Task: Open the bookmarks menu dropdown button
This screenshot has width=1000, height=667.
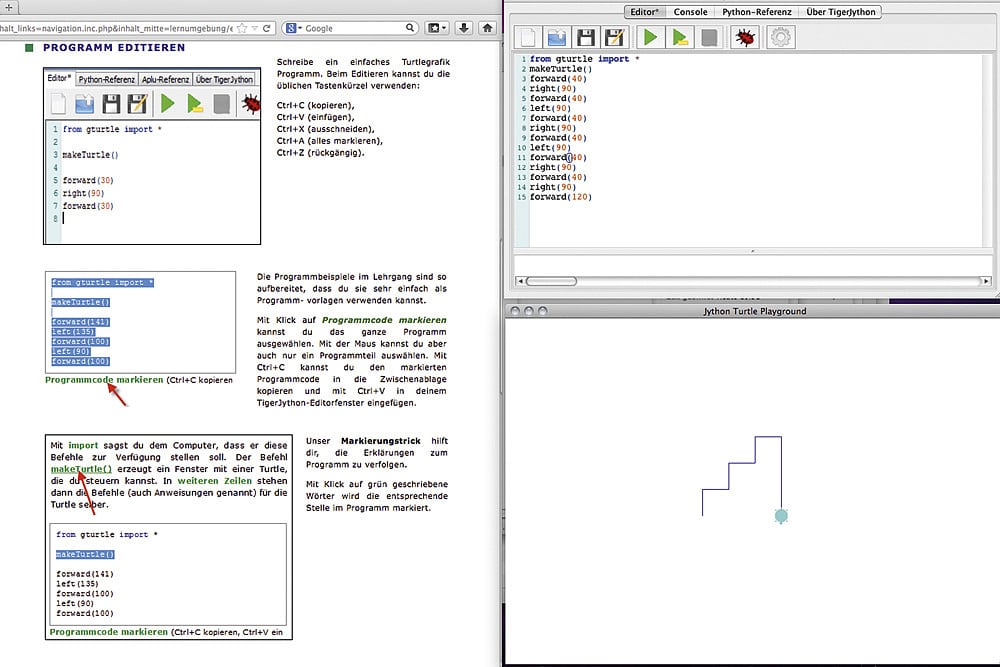Action: (438, 28)
